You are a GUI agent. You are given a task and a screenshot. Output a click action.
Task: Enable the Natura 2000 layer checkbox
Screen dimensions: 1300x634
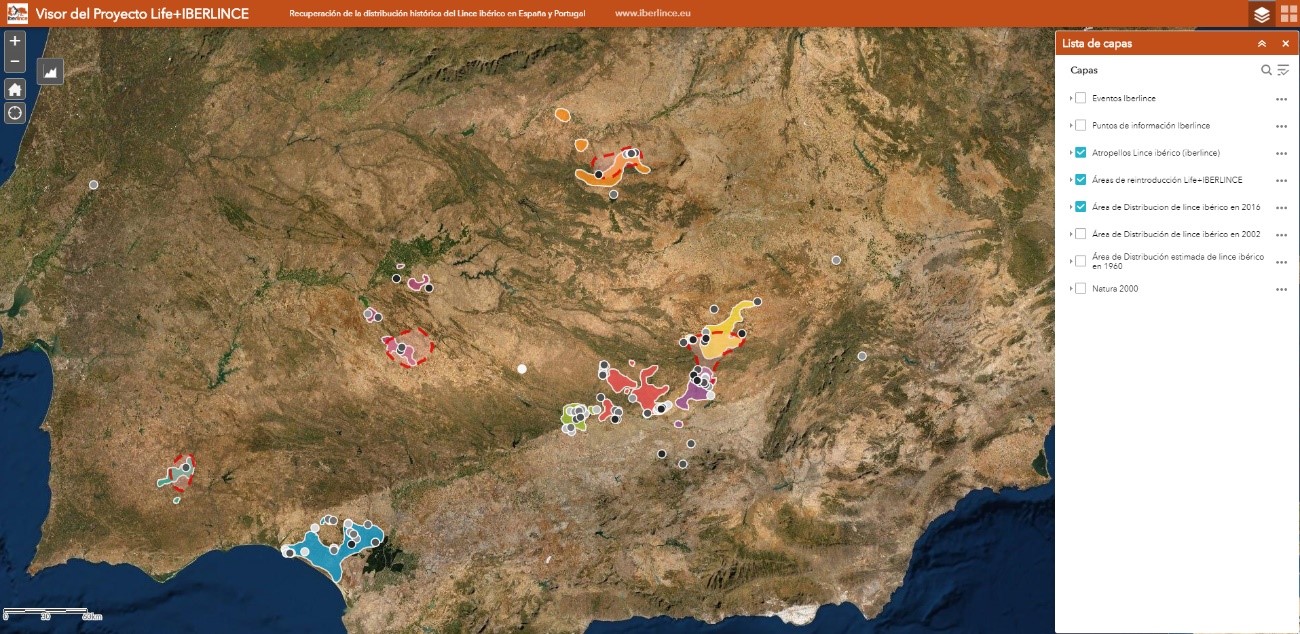pyautogui.click(x=1080, y=289)
